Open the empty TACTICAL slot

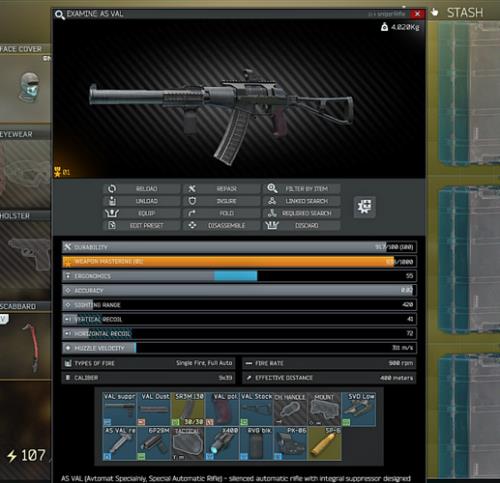(x=188, y=444)
